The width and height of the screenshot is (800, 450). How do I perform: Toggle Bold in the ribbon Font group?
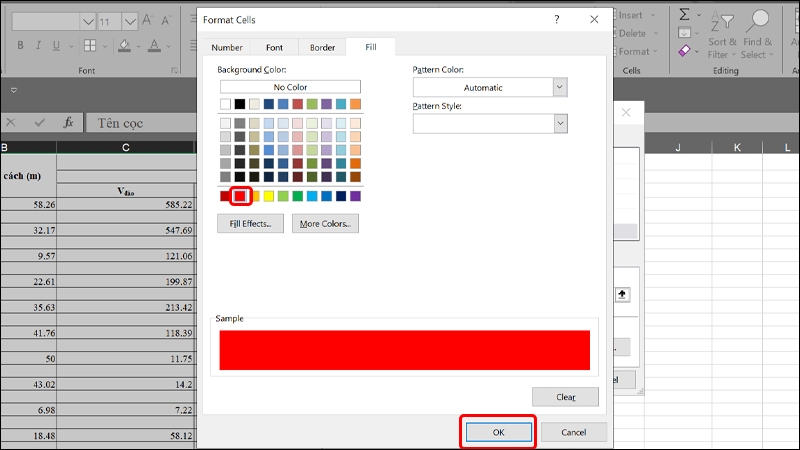[20, 45]
